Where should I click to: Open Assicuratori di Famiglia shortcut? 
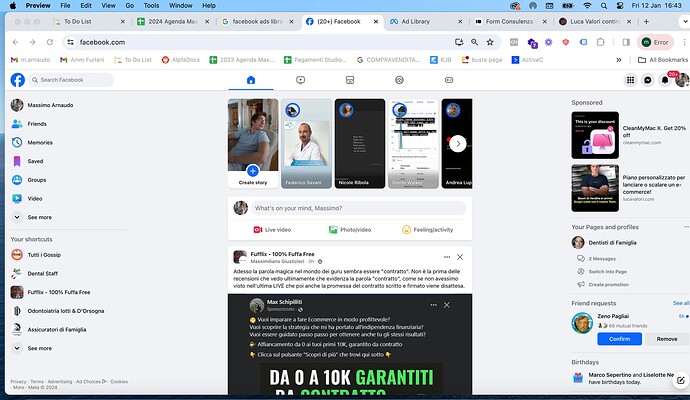point(49,330)
